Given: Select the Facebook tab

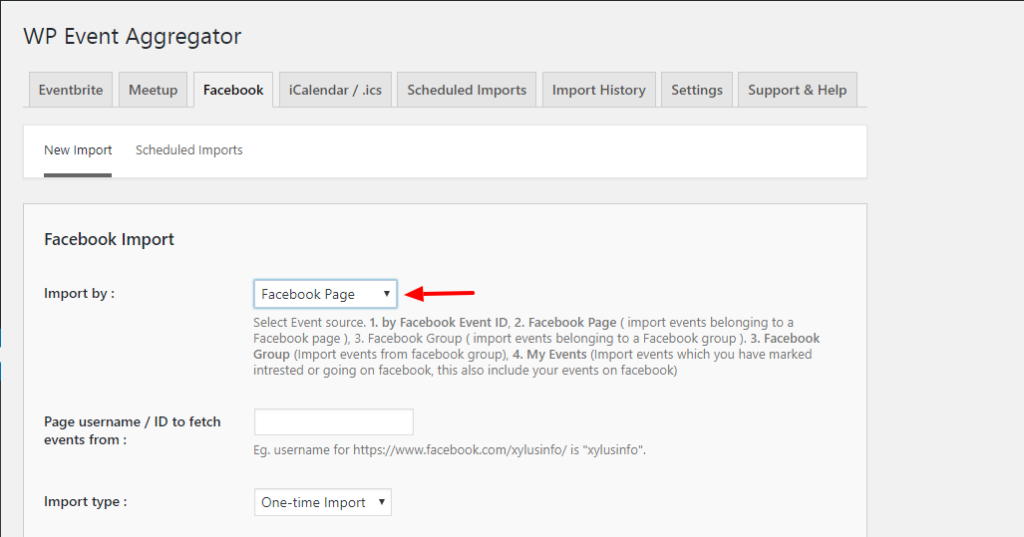Looking at the screenshot, I should click(x=233, y=90).
